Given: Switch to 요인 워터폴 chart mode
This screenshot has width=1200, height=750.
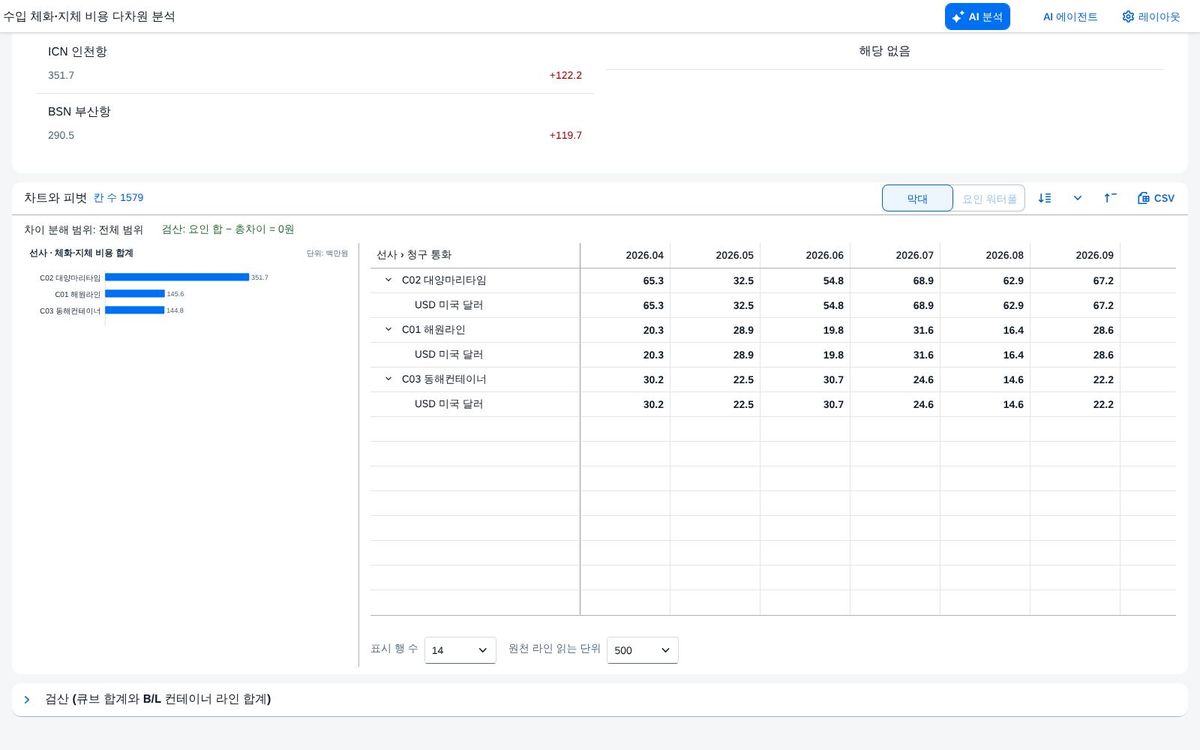Looking at the screenshot, I should 989,198.
